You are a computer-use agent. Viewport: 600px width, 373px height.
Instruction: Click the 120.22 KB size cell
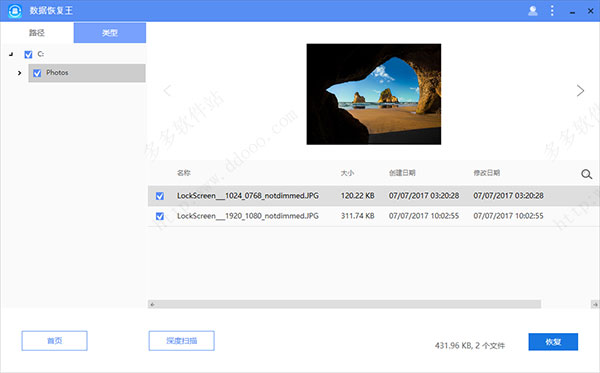pos(357,196)
